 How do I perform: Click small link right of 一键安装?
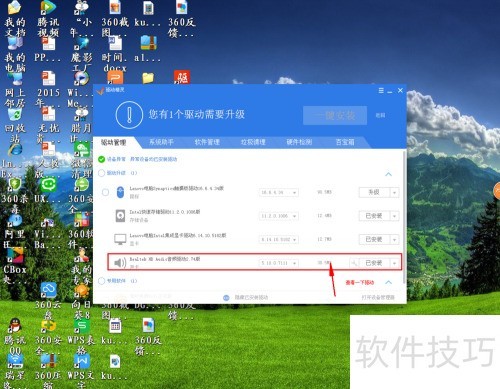tap(380, 115)
